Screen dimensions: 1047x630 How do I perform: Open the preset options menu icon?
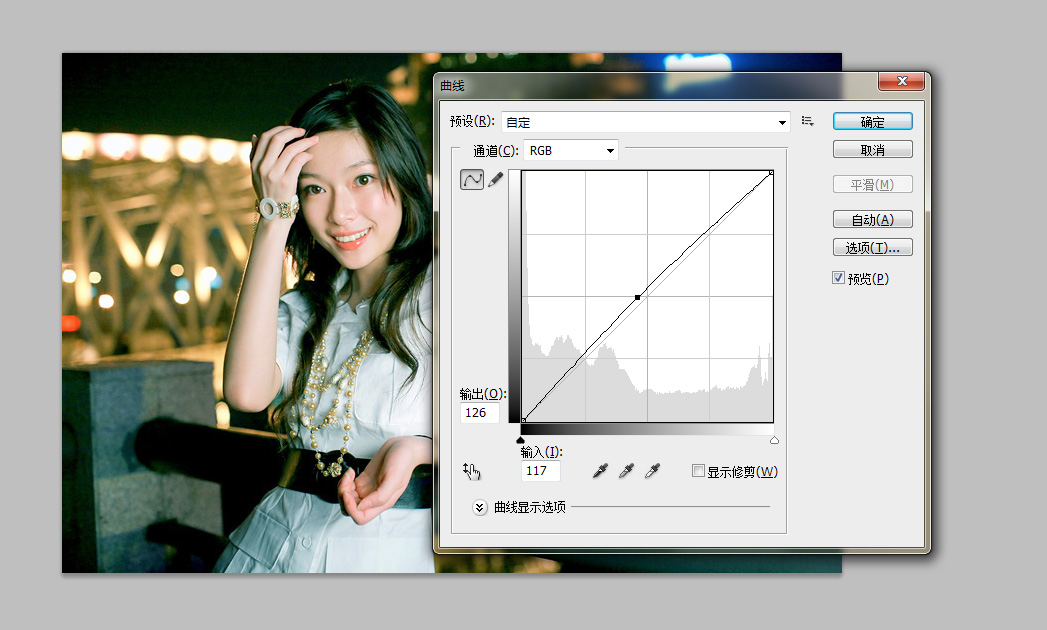(807, 121)
